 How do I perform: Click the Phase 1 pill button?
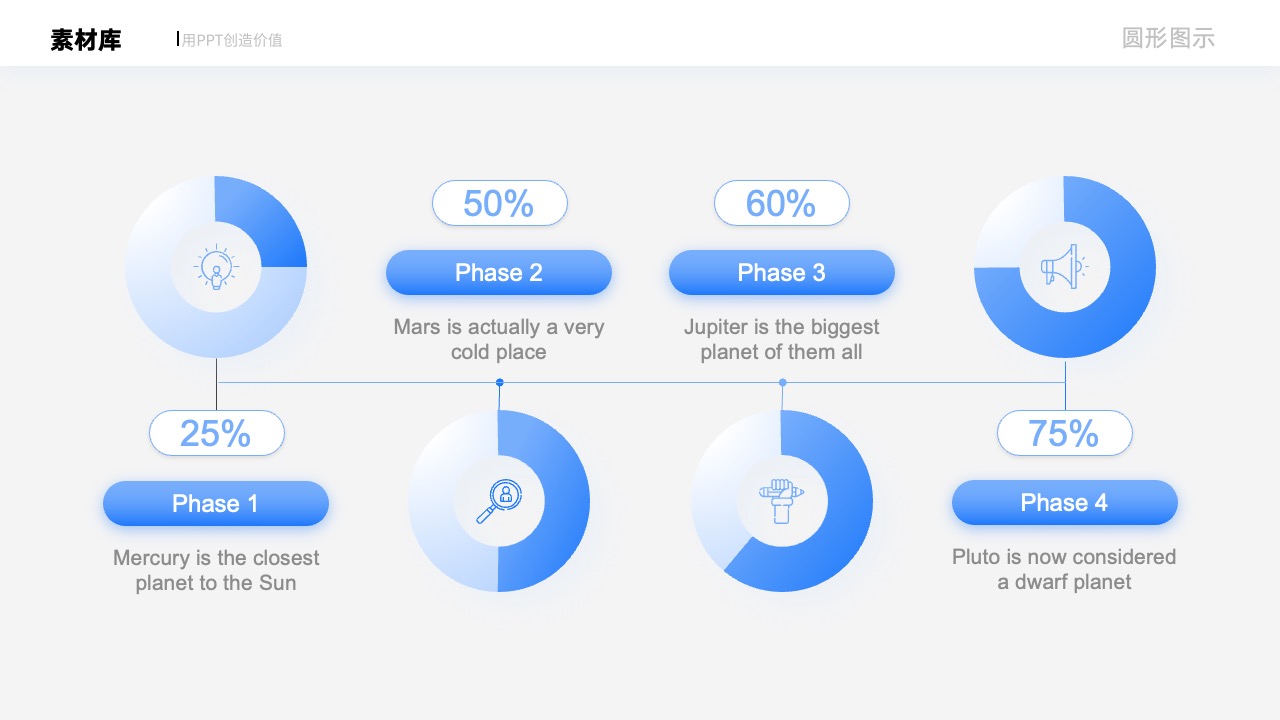click(x=216, y=503)
